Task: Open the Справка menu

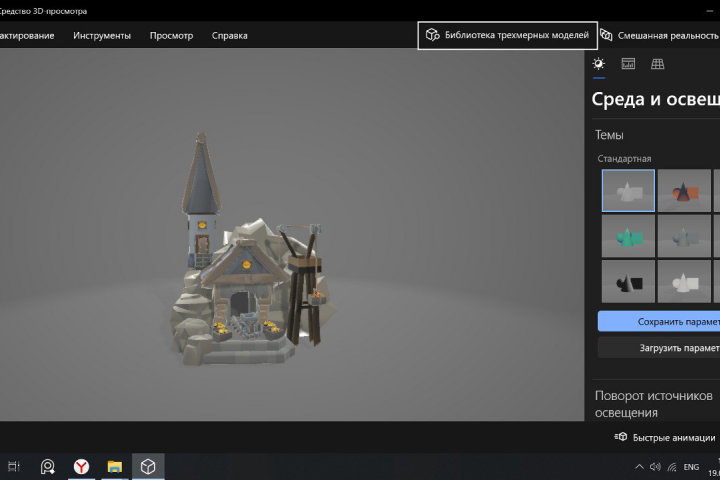Action: (x=230, y=35)
